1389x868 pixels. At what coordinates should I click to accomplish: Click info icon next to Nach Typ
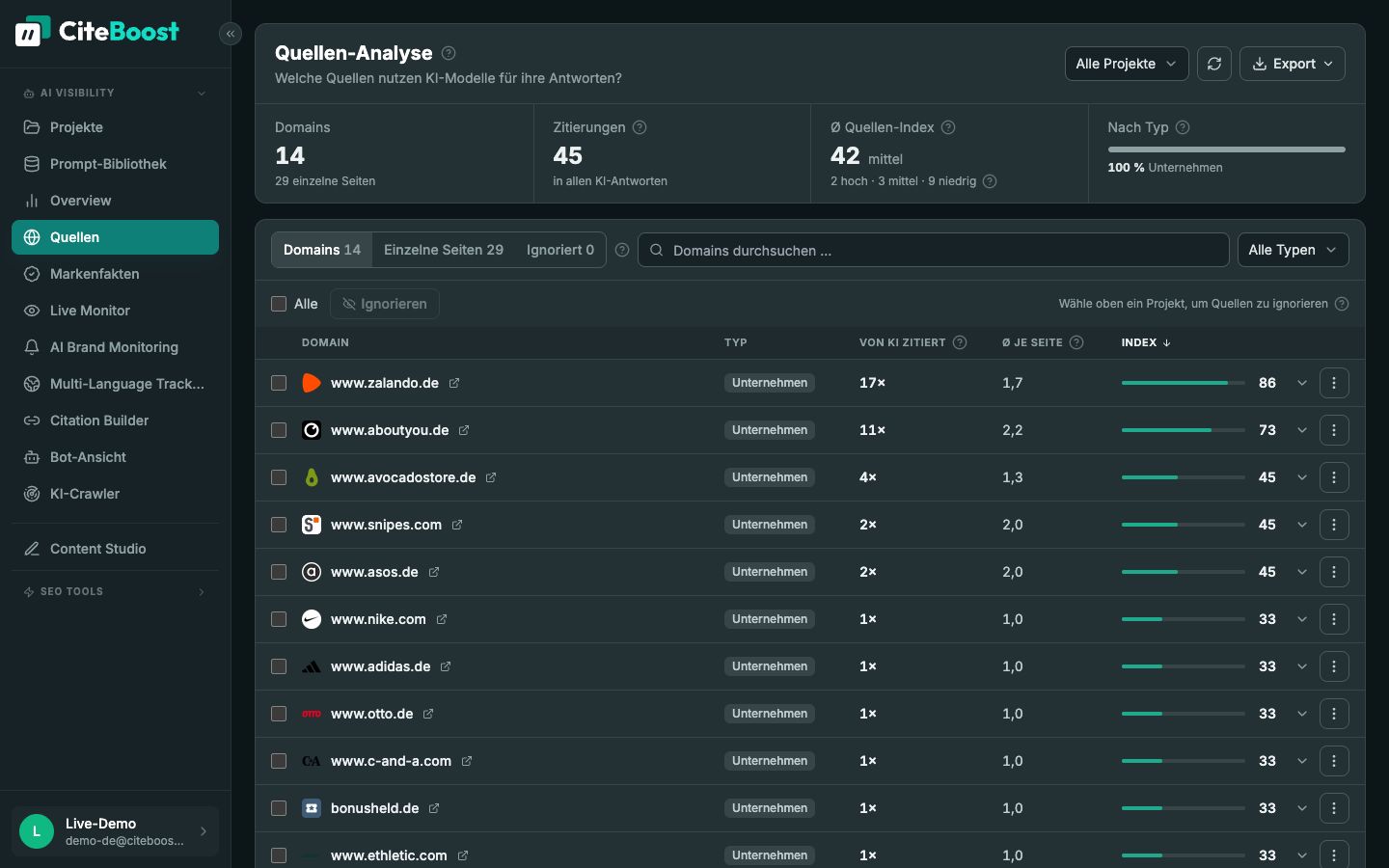1183,127
